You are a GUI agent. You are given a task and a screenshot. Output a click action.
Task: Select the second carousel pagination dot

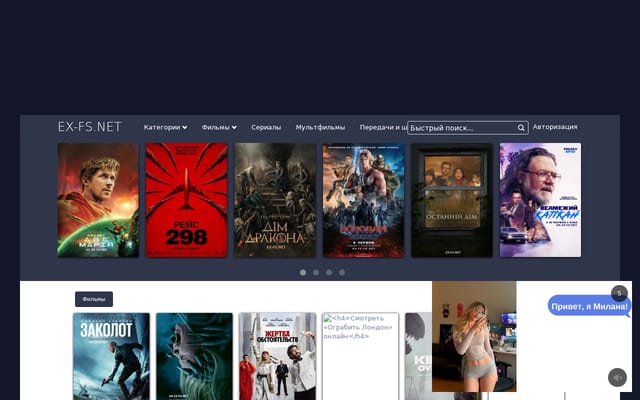(316, 272)
